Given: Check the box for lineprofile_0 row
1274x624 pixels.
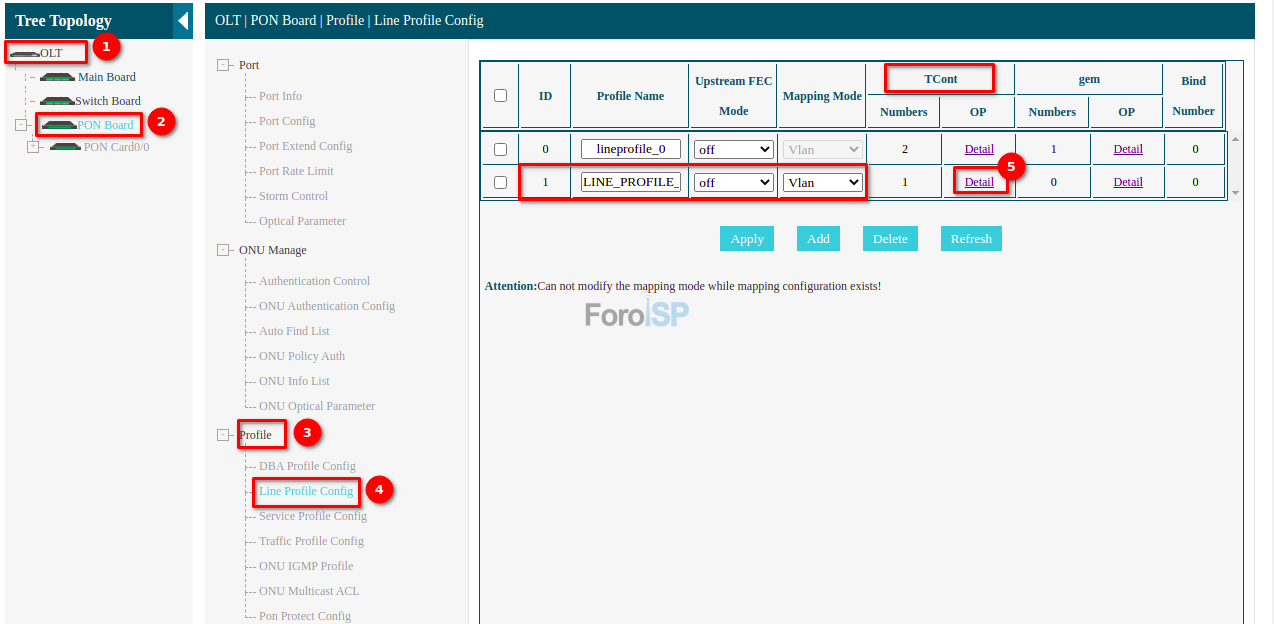Looking at the screenshot, I should pos(501,150).
